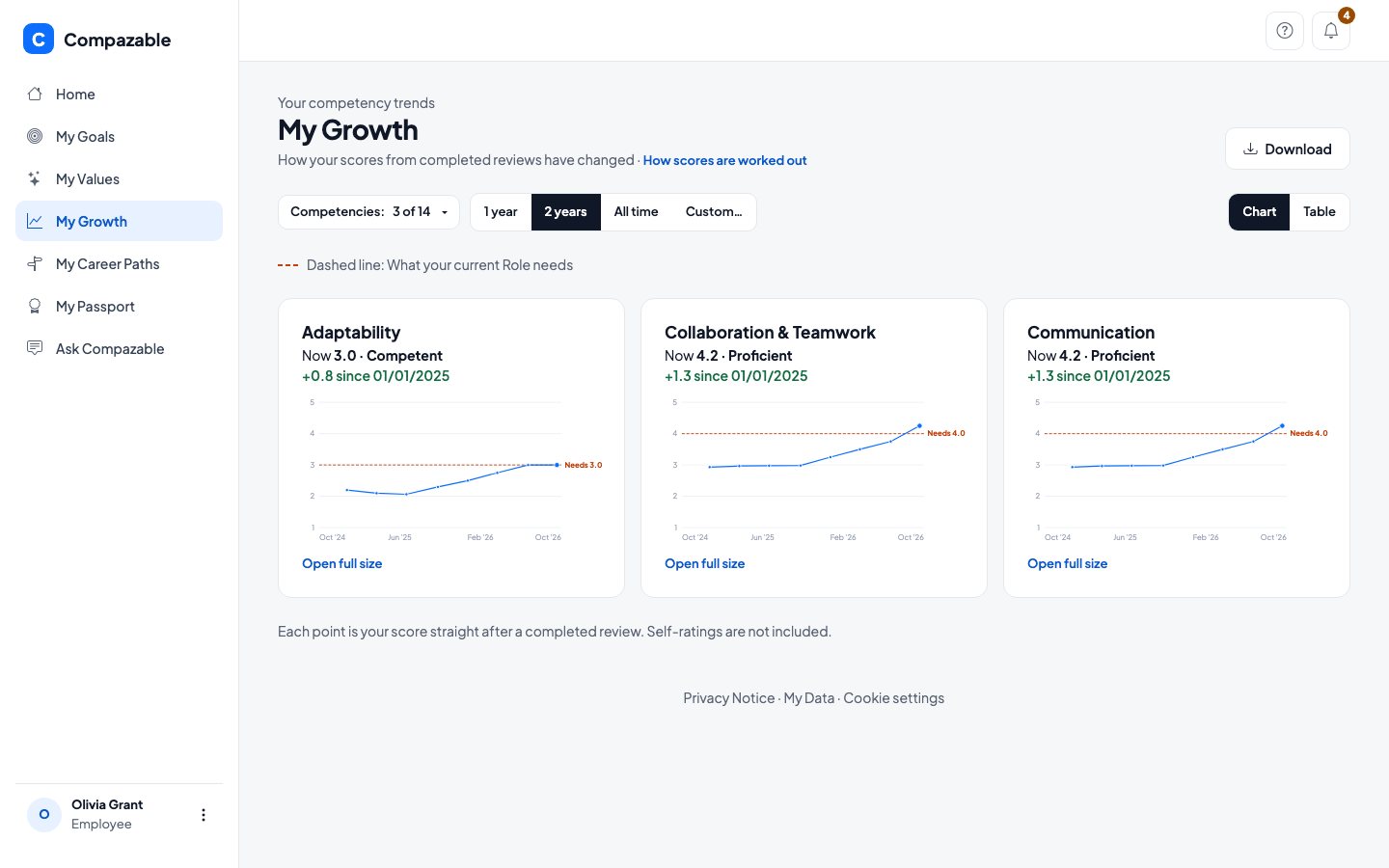Viewport: 1389px width, 868px height.
Task: Open Cookie settings link
Action: [x=893, y=698]
